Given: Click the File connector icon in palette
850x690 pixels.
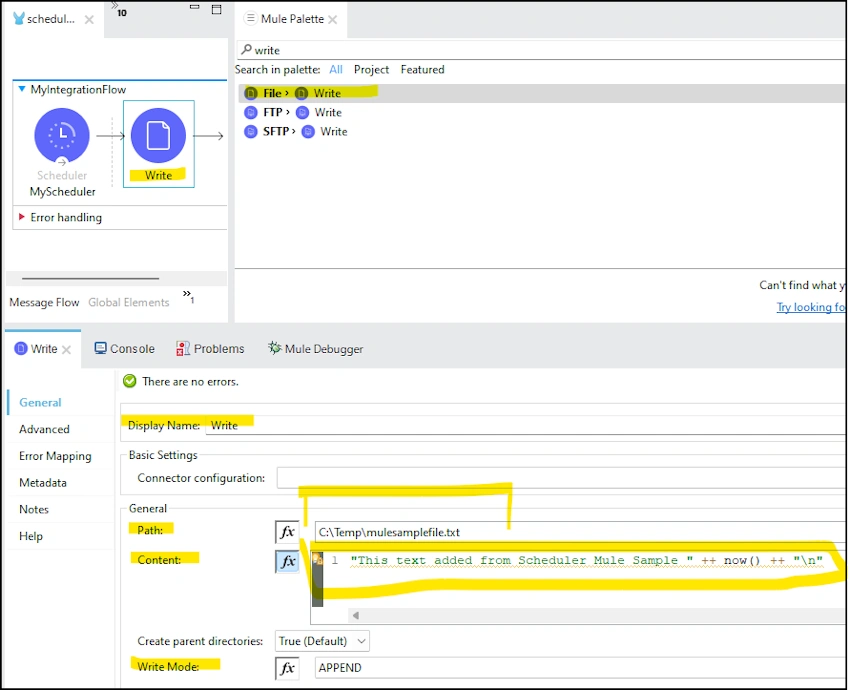Looking at the screenshot, I should (250, 93).
